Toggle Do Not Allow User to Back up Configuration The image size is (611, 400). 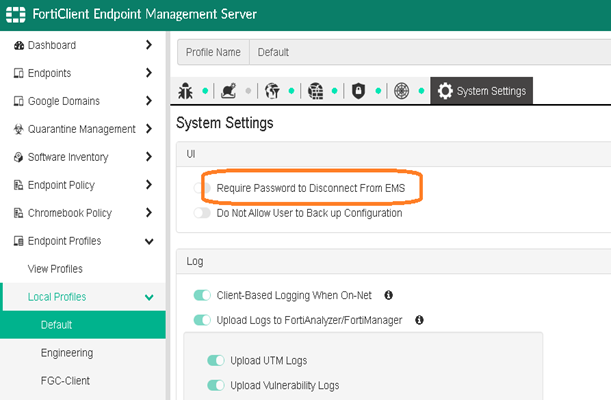pos(202,213)
